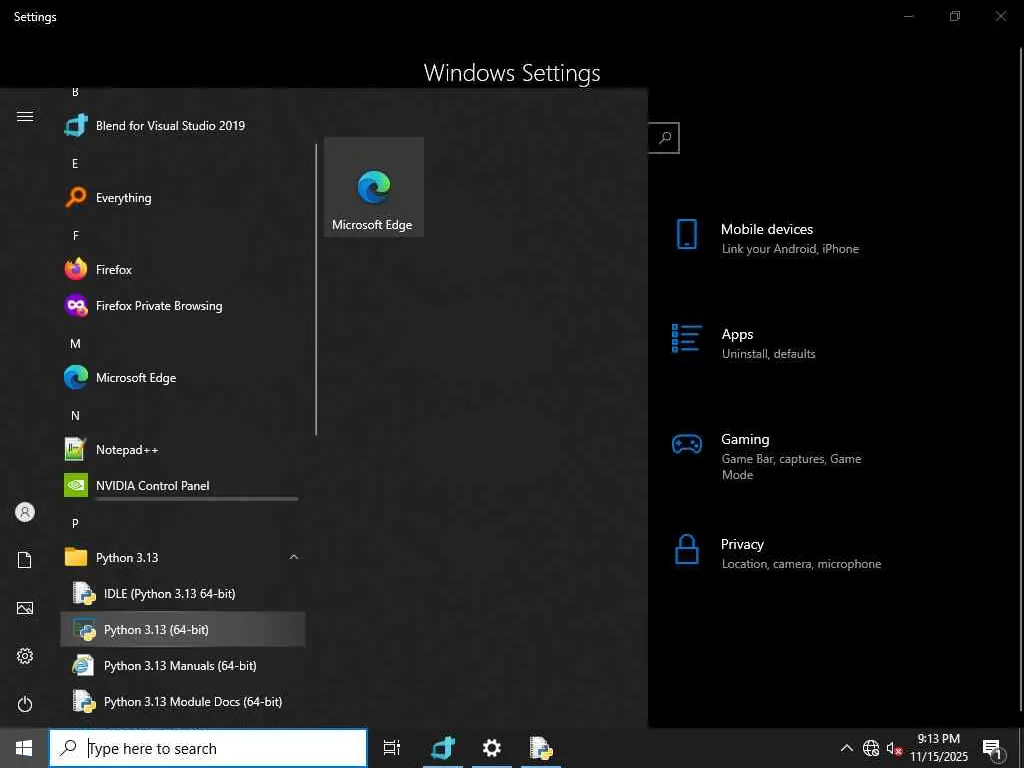This screenshot has width=1024, height=768.
Task: Collapse the Python 3.13 folder
Action: (x=294, y=557)
